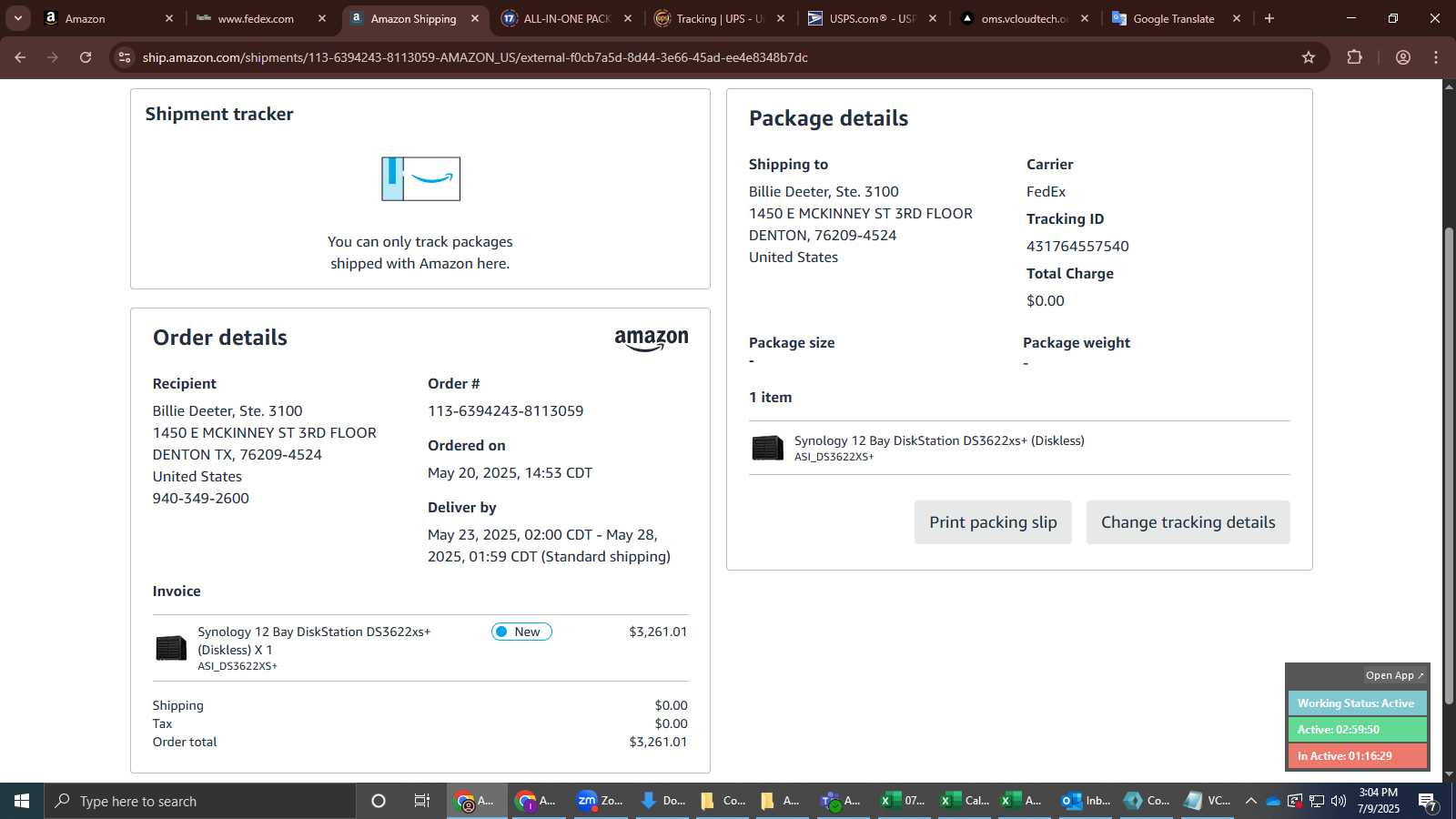
Task: Click the Synology 12 Bay DiskStation package item name
Action: click(x=939, y=440)
